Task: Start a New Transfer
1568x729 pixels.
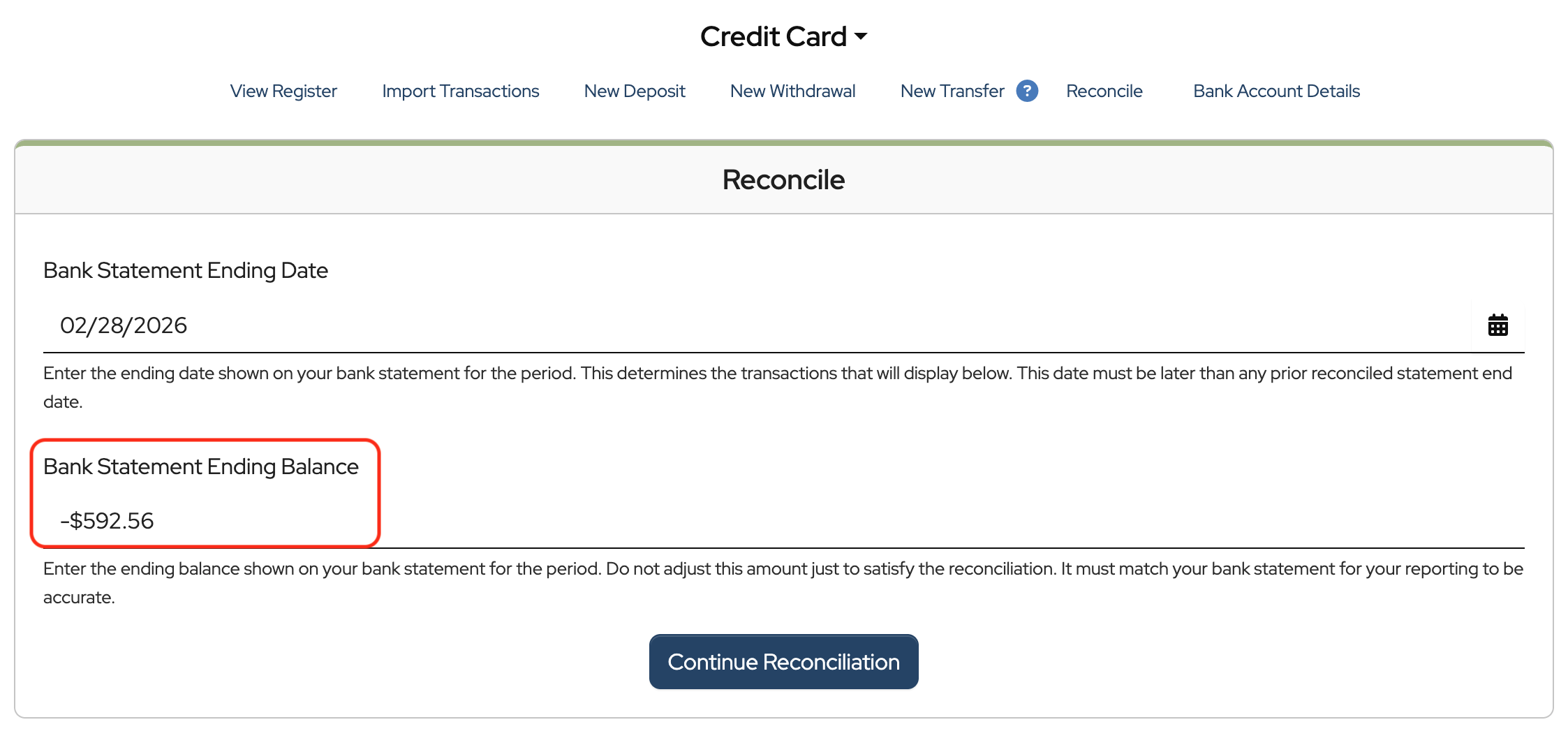Action: click(x=952, y=91)
